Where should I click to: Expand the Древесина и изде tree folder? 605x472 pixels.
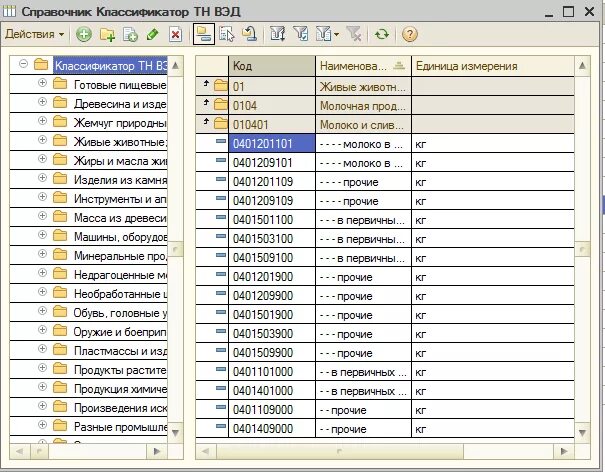[x=42, y=102]
